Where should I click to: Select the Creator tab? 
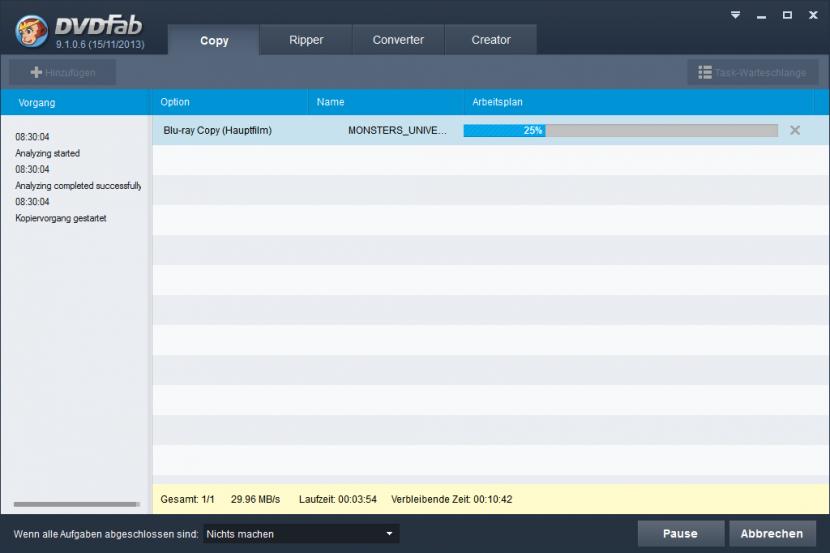tap(491, 40)
